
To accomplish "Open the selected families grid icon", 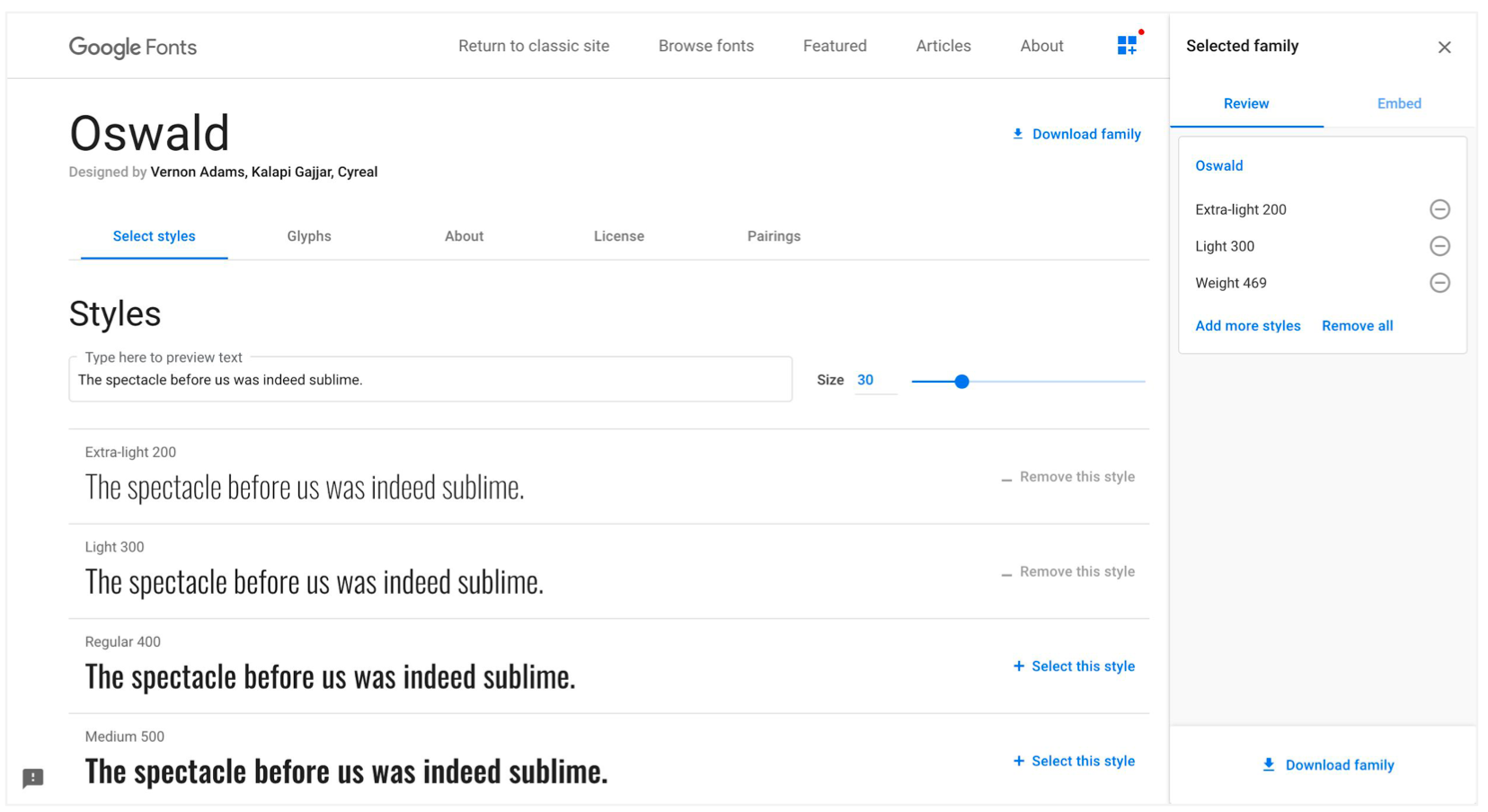I will pyautogui.click(x=1127, y=46).
